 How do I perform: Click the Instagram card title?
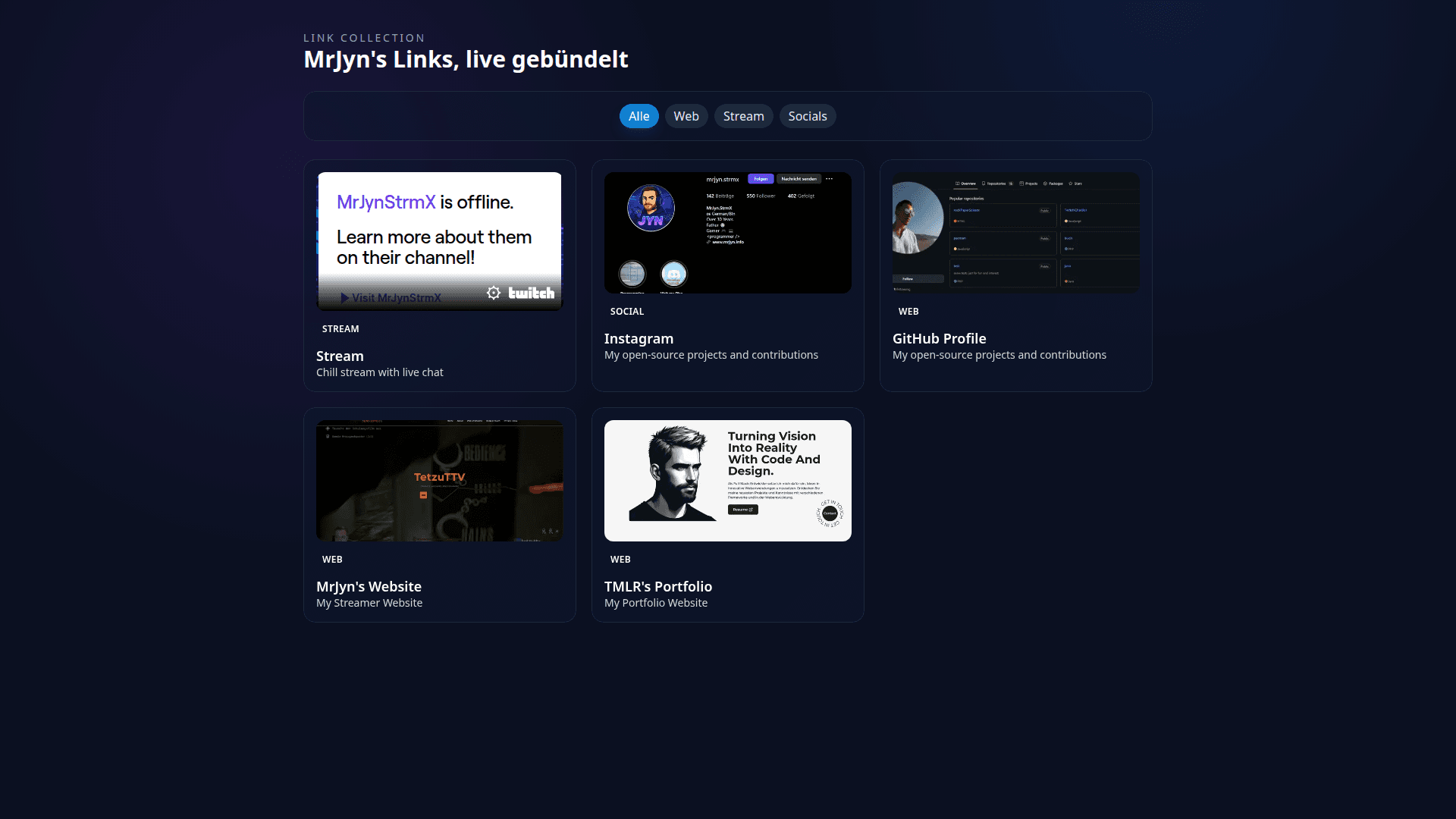click(639, 339)
